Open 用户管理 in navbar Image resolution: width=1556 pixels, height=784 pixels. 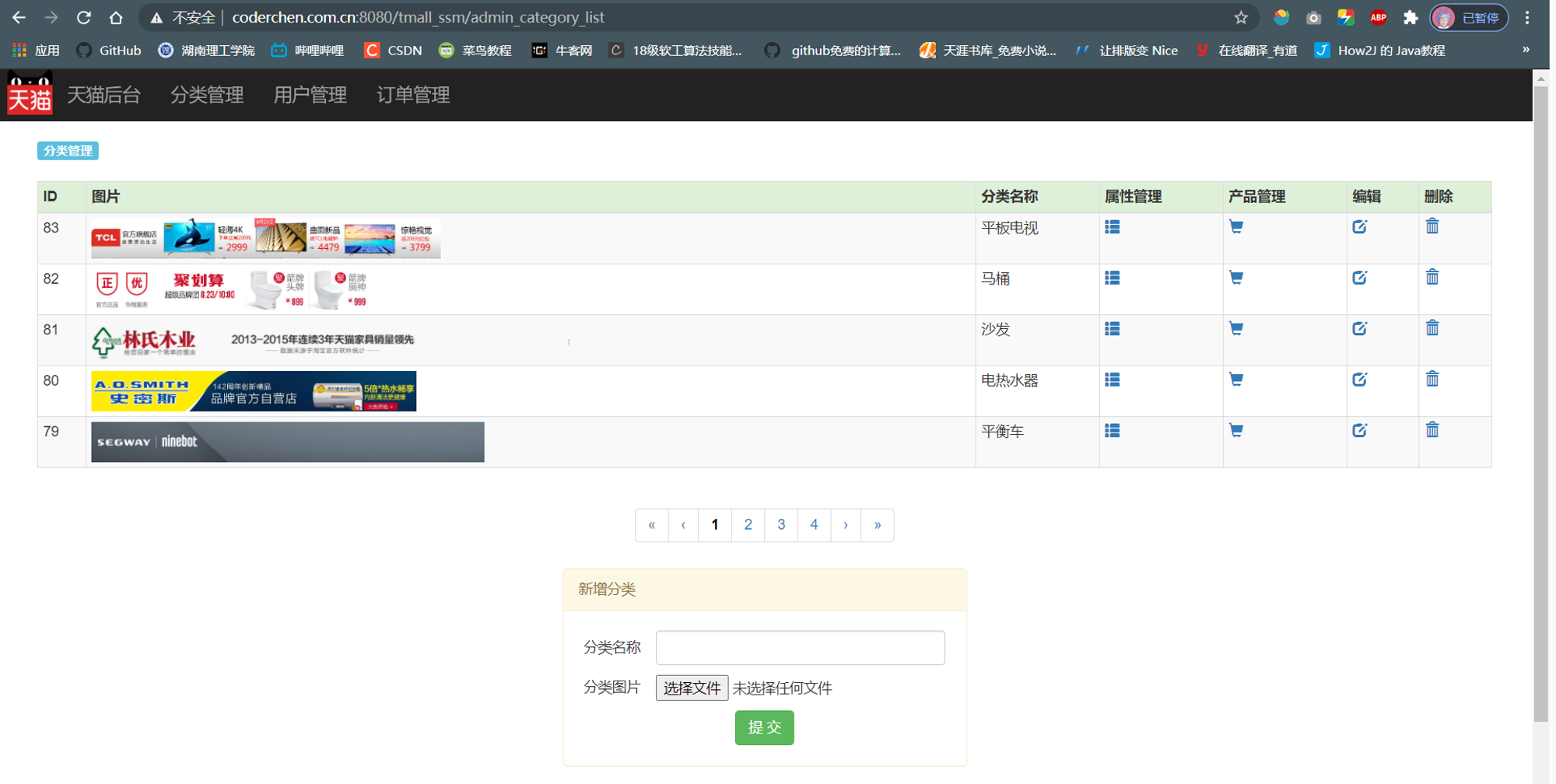[x=310, y=95]
